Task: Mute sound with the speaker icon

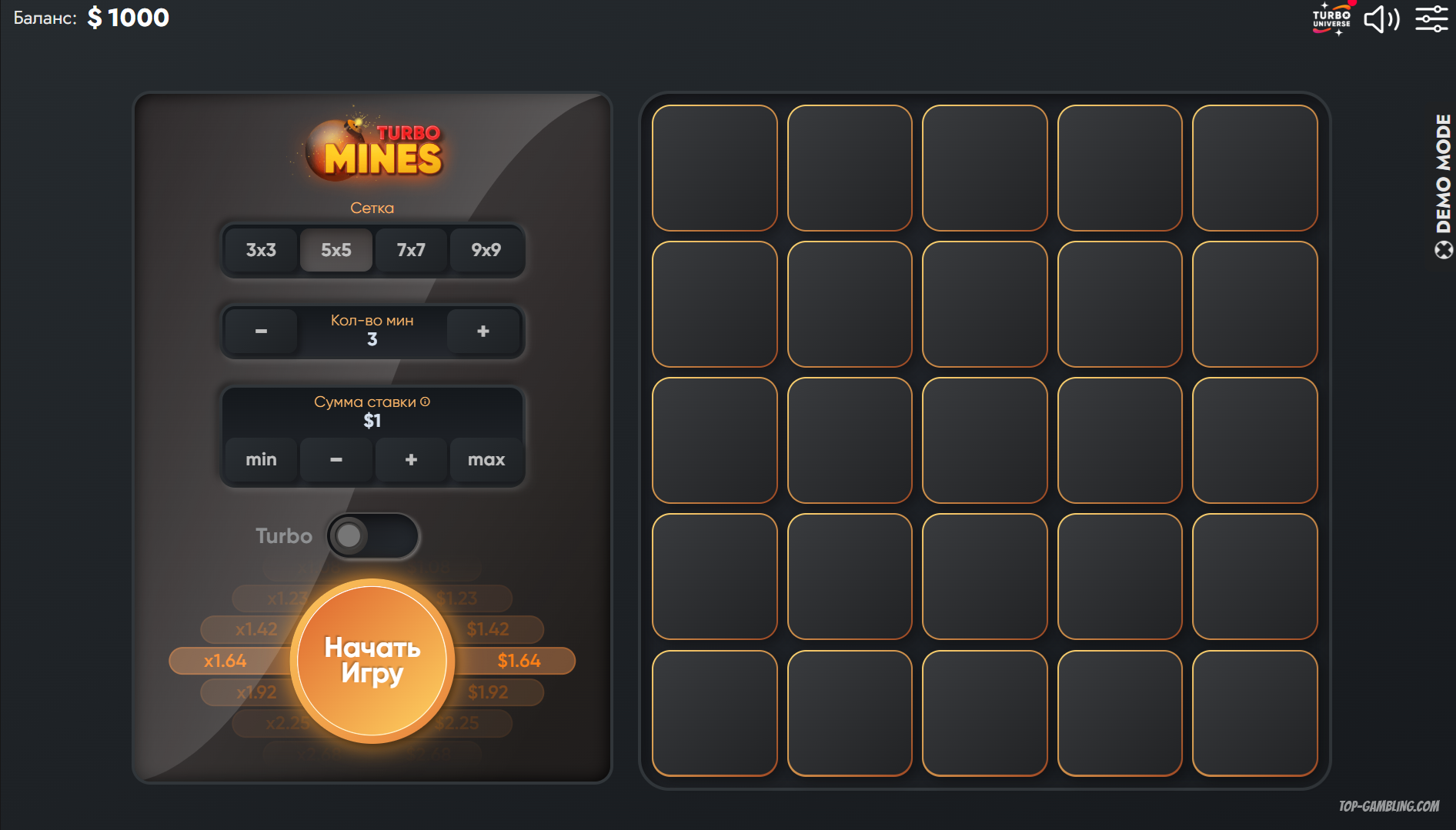Action: tap(1381, 18)
